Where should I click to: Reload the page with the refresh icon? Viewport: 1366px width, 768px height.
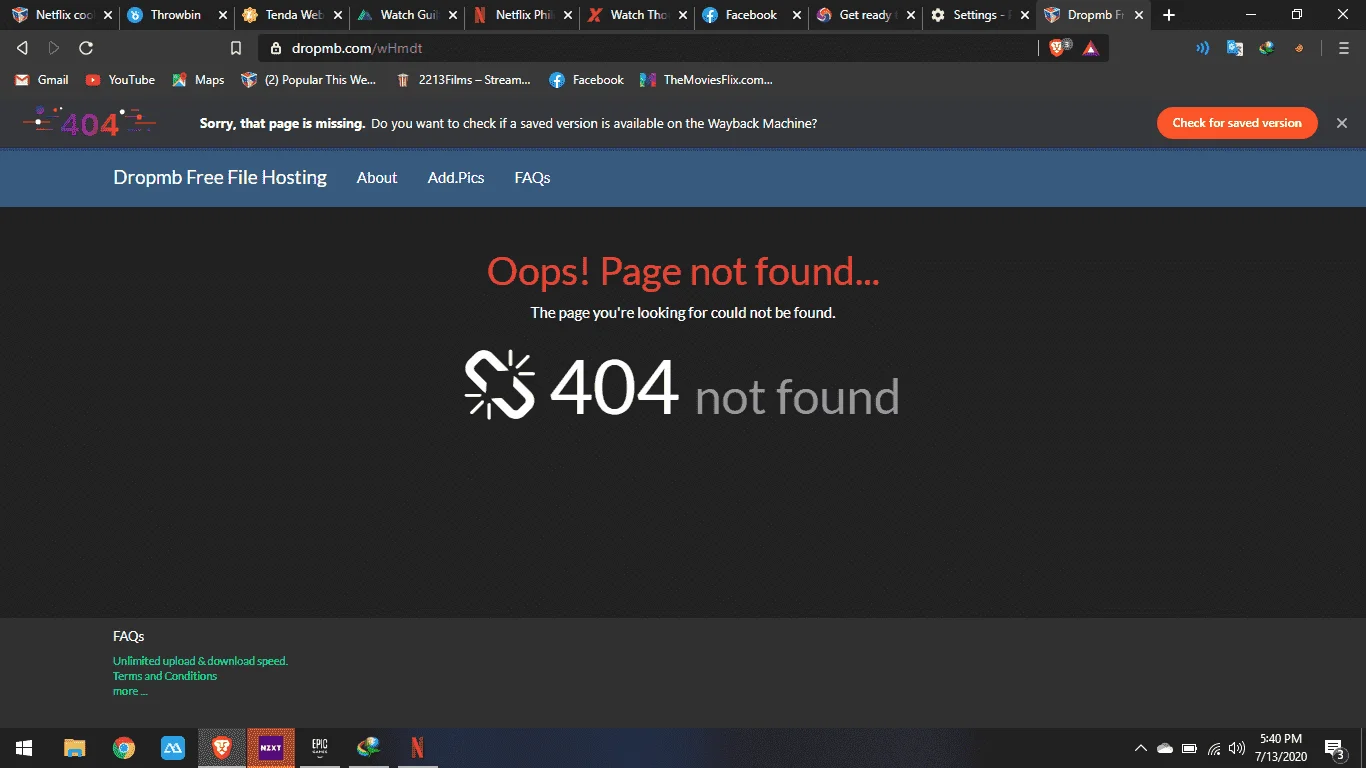pyautogui.click(x=86, y=48)
